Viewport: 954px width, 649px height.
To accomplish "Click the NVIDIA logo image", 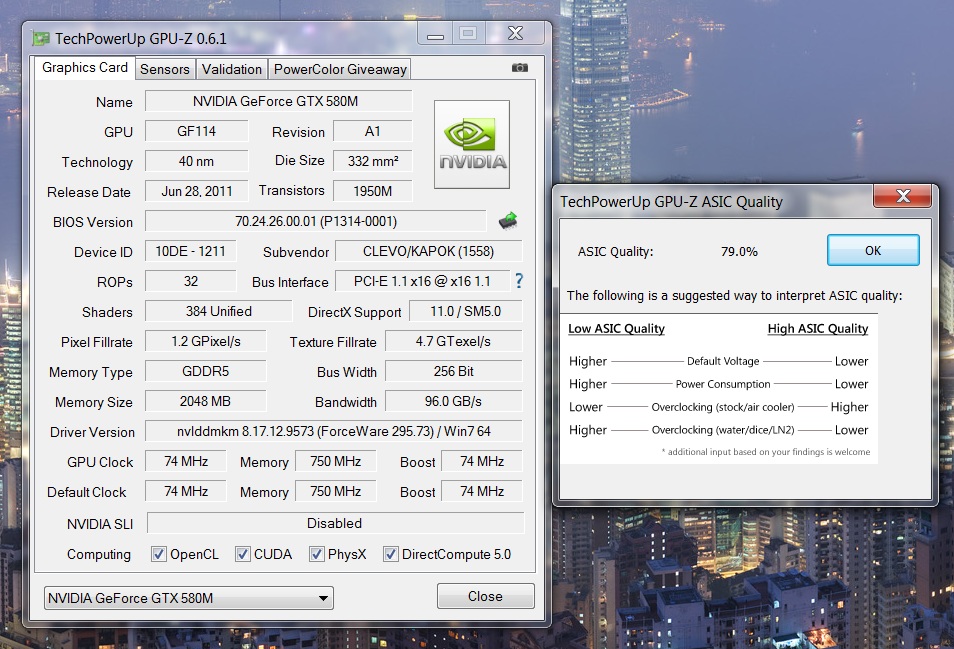I will pyautogui.click(x=472, y=144).
